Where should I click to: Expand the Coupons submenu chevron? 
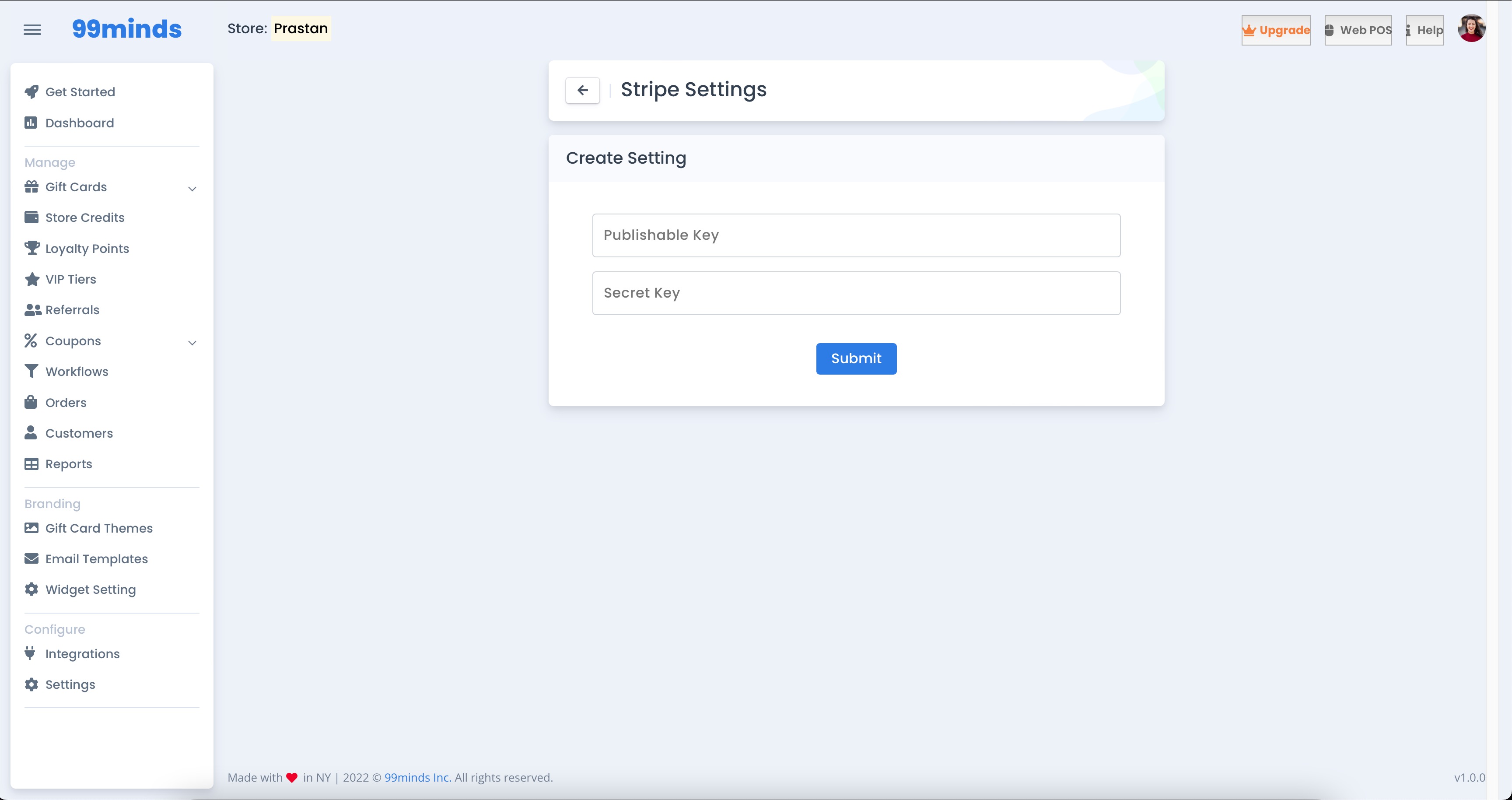[192, 343]
